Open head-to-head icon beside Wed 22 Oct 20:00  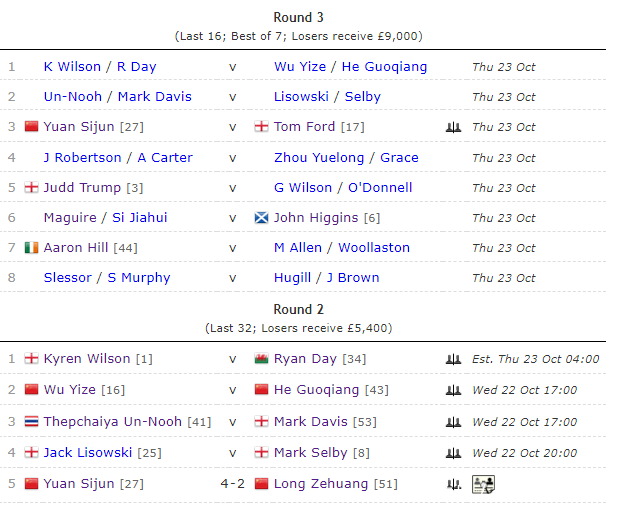tap(452, 453)
